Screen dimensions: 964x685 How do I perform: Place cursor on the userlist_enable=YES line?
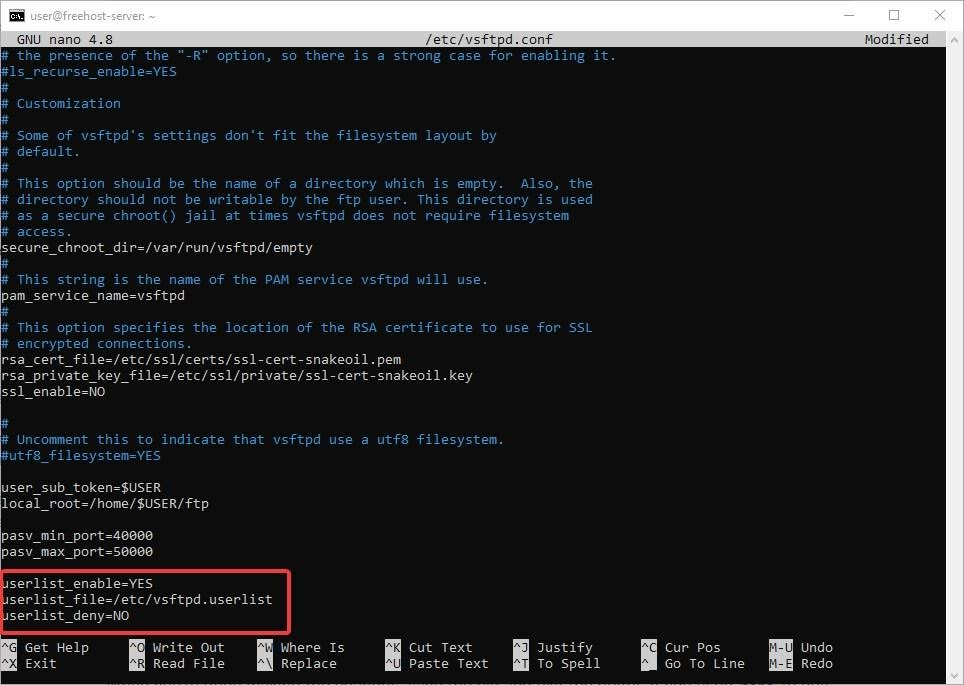(77, 583)
